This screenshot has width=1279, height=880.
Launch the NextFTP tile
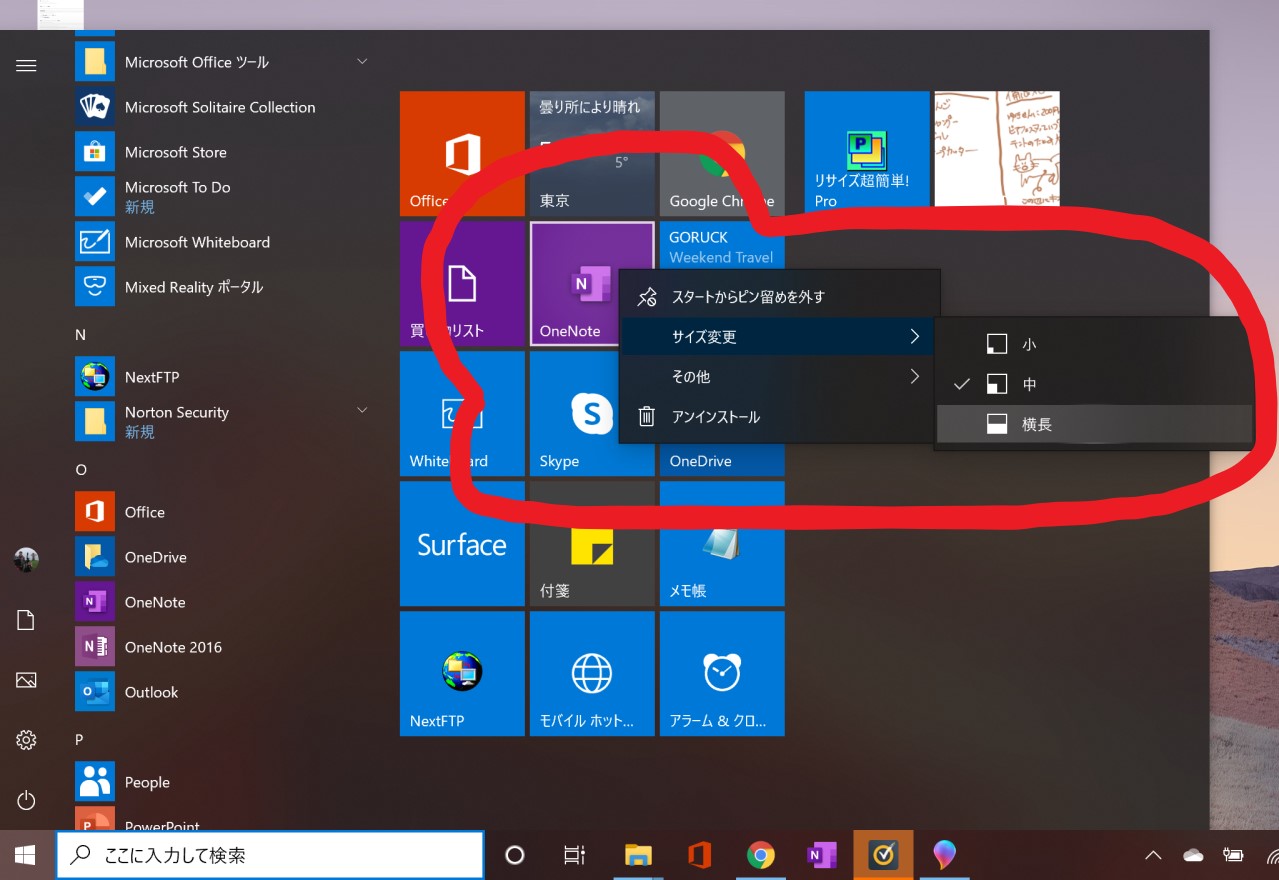coord(462,673)
